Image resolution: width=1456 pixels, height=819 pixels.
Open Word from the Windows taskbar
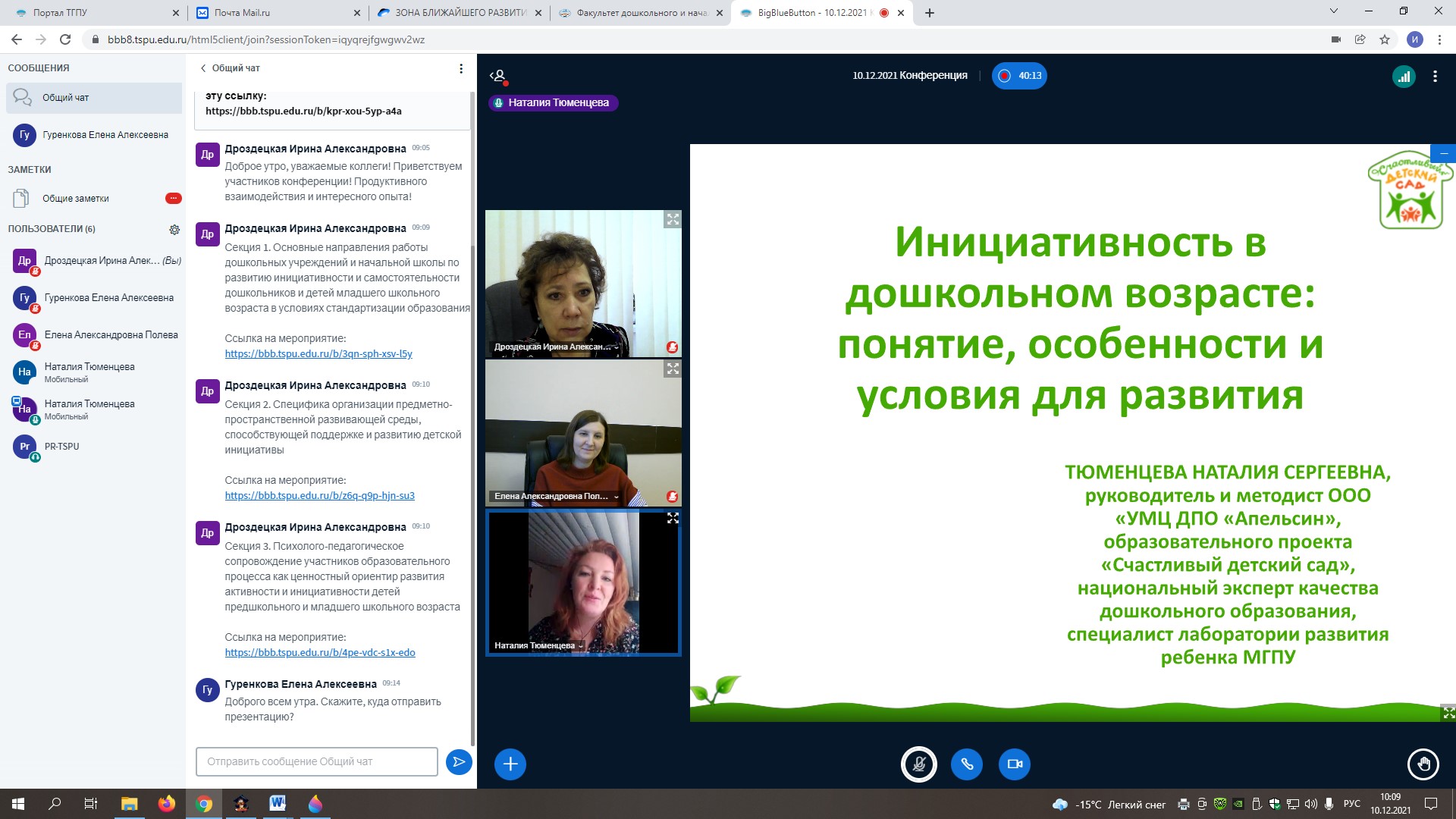(278, 803)
